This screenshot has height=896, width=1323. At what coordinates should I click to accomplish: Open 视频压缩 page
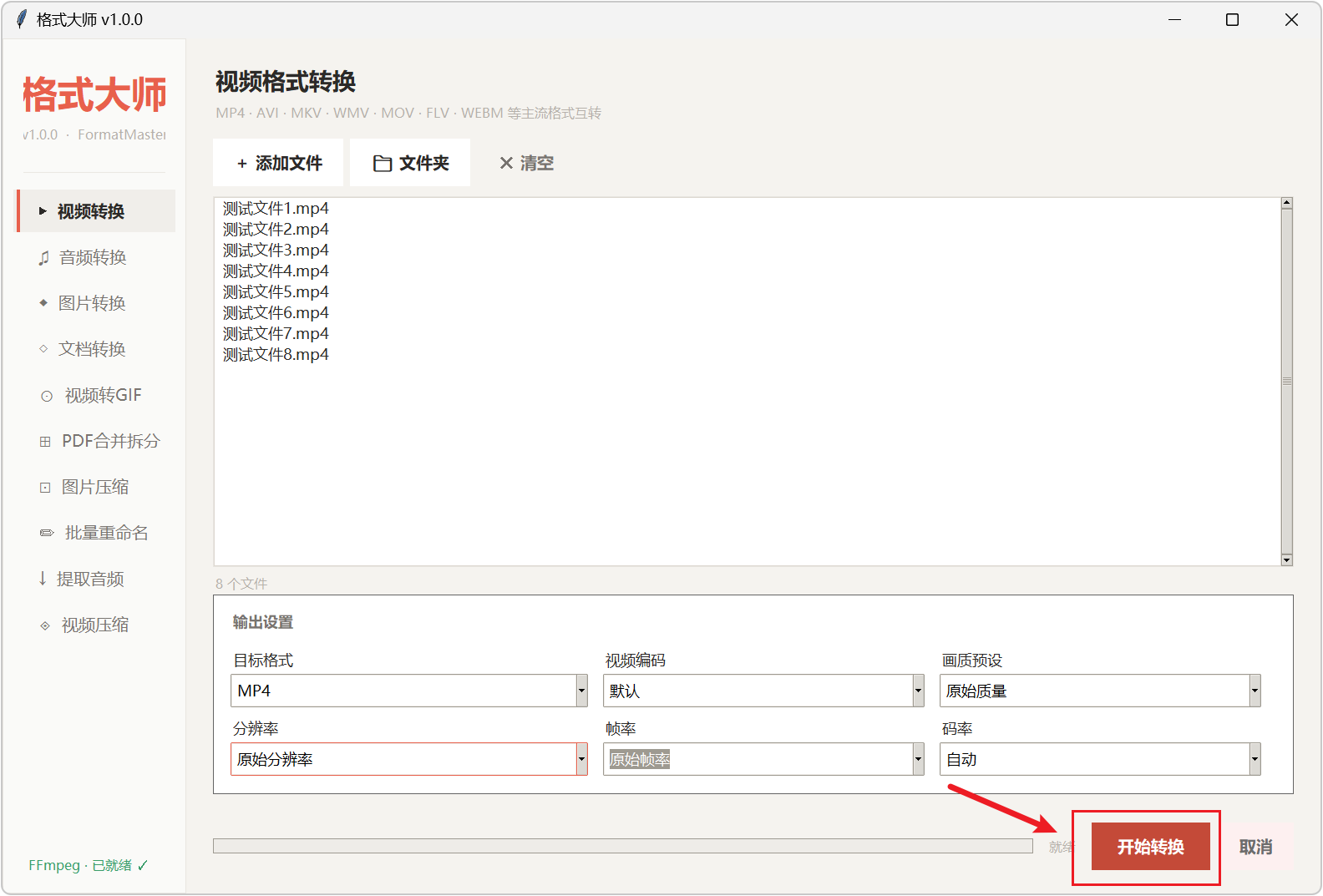(x=96, y=625)
